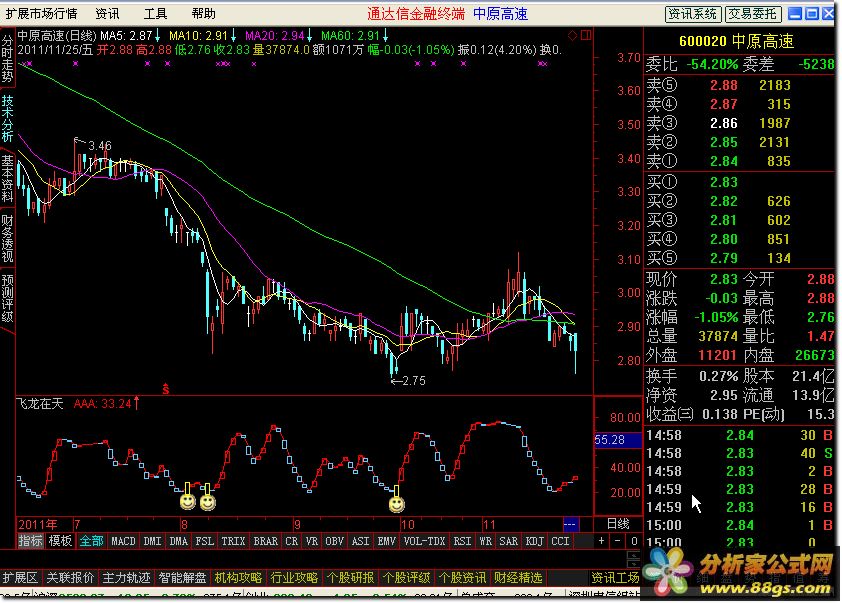Image resolution: width=842 pixels, height=603 pixels.
Task: Switch to the WR indicator
Action: click(485, 541)
